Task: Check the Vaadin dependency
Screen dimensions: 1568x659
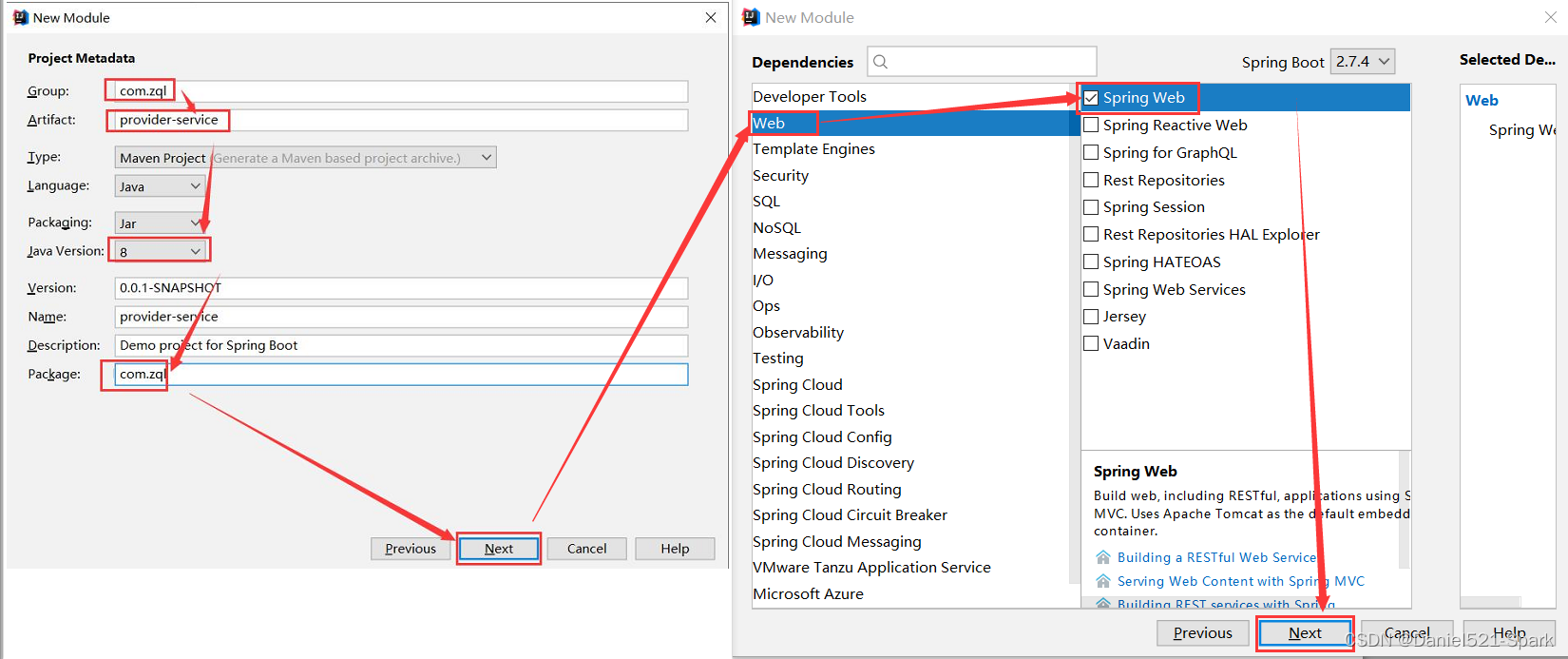Action: [1091, 343]
